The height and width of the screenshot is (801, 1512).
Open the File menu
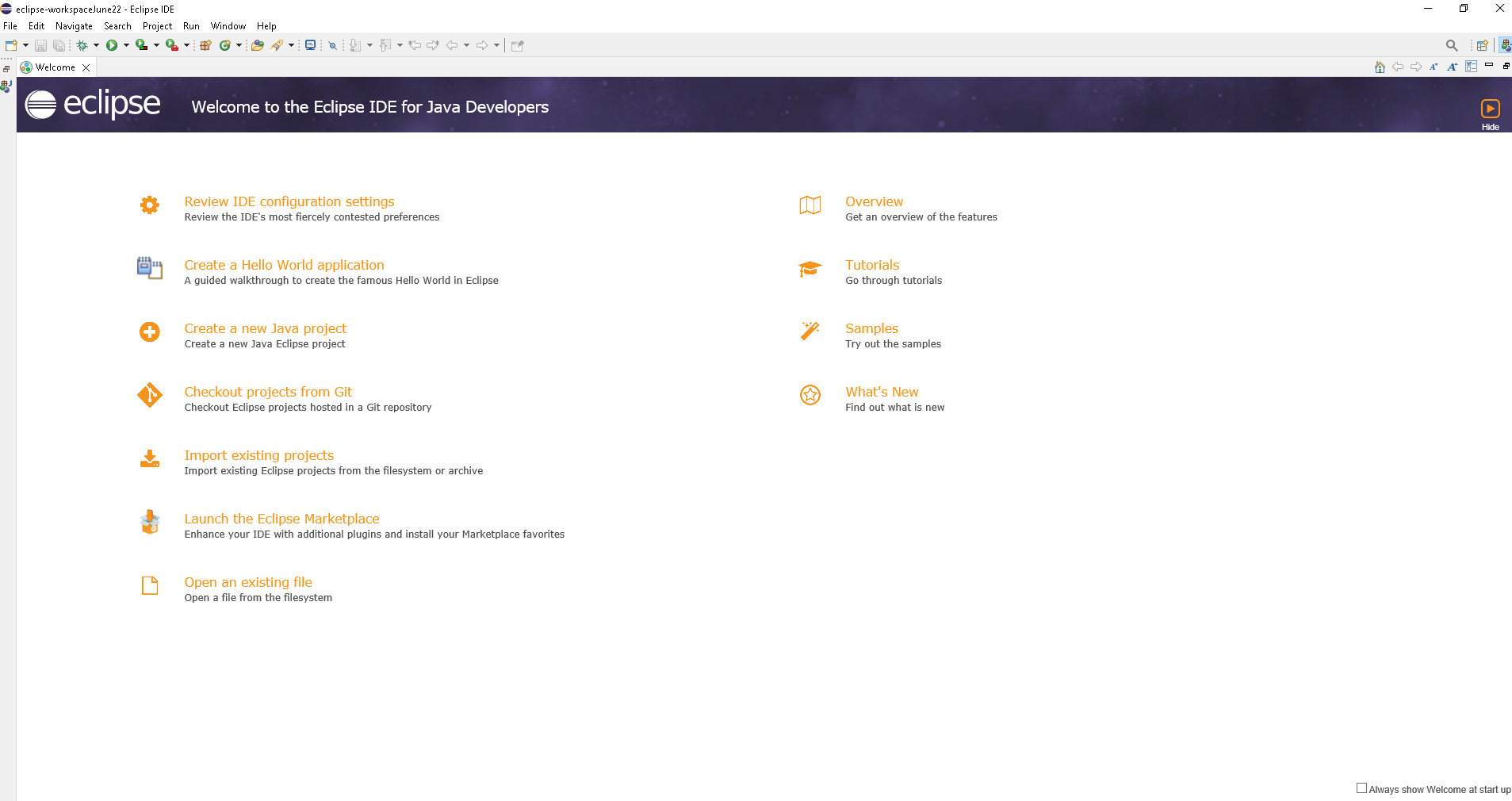10,26
